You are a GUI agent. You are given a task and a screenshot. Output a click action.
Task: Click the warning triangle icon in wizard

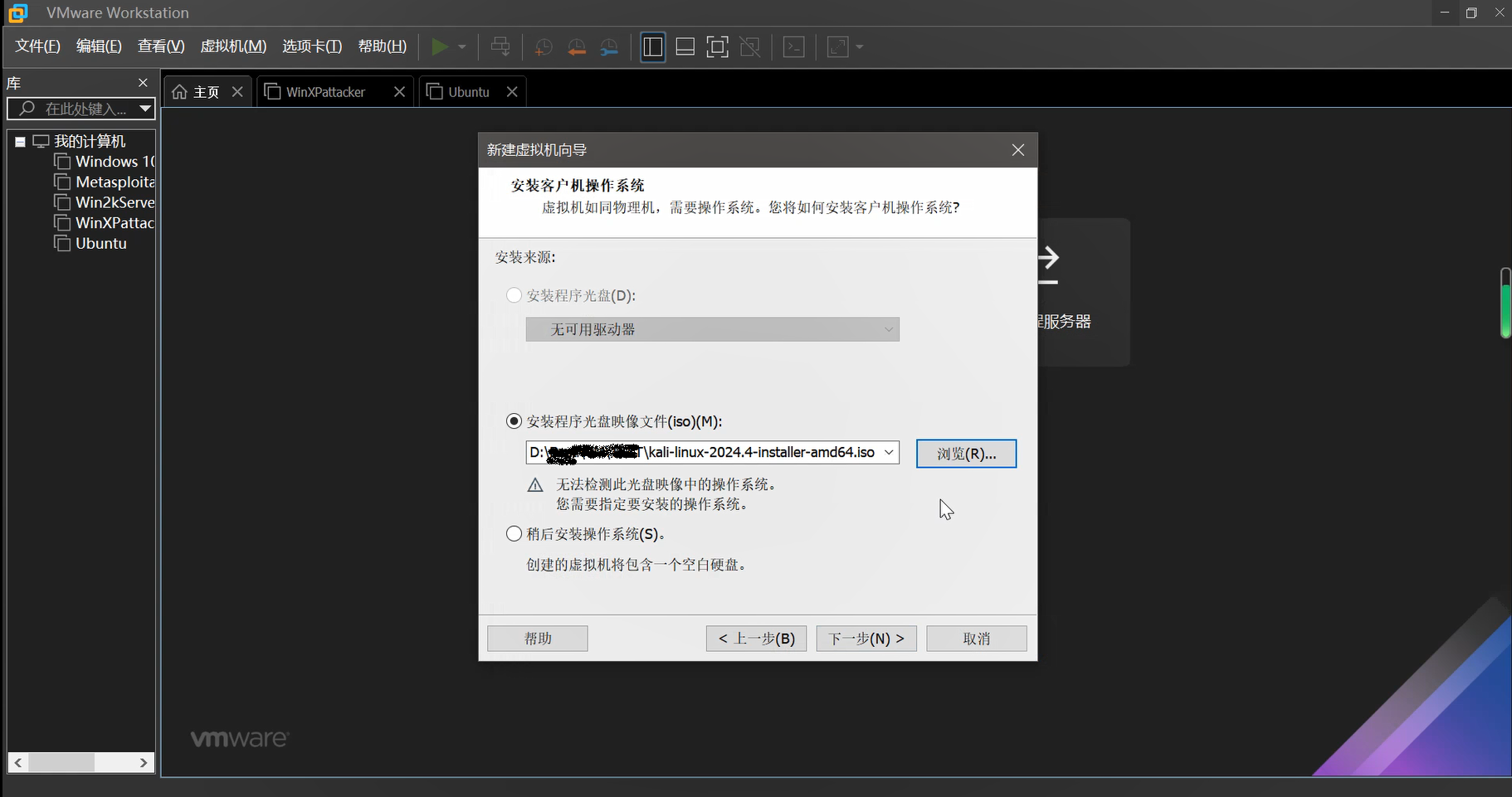click(x=535, y=485)
